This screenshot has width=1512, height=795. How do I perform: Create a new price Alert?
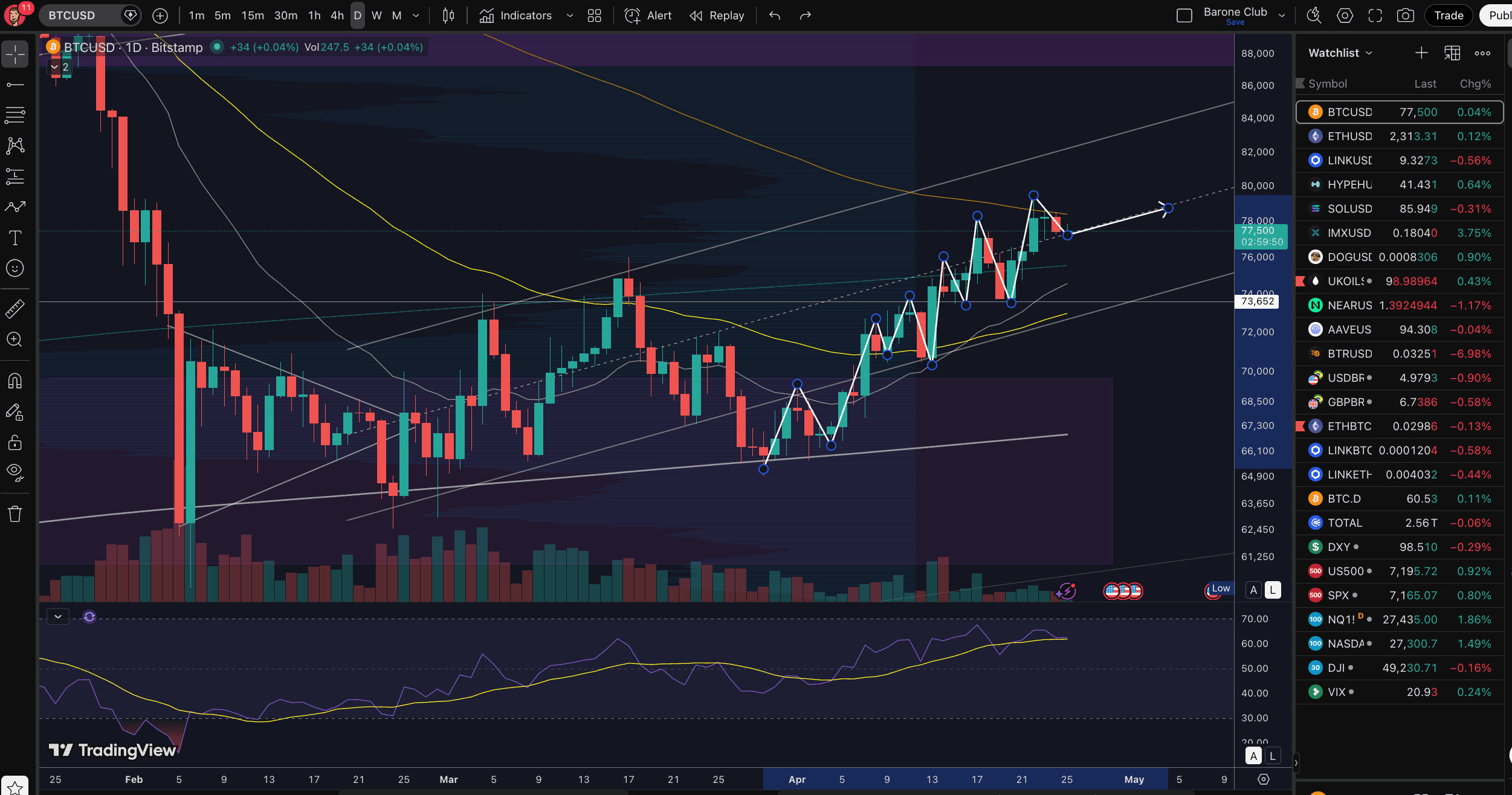[x=648, y=16]
